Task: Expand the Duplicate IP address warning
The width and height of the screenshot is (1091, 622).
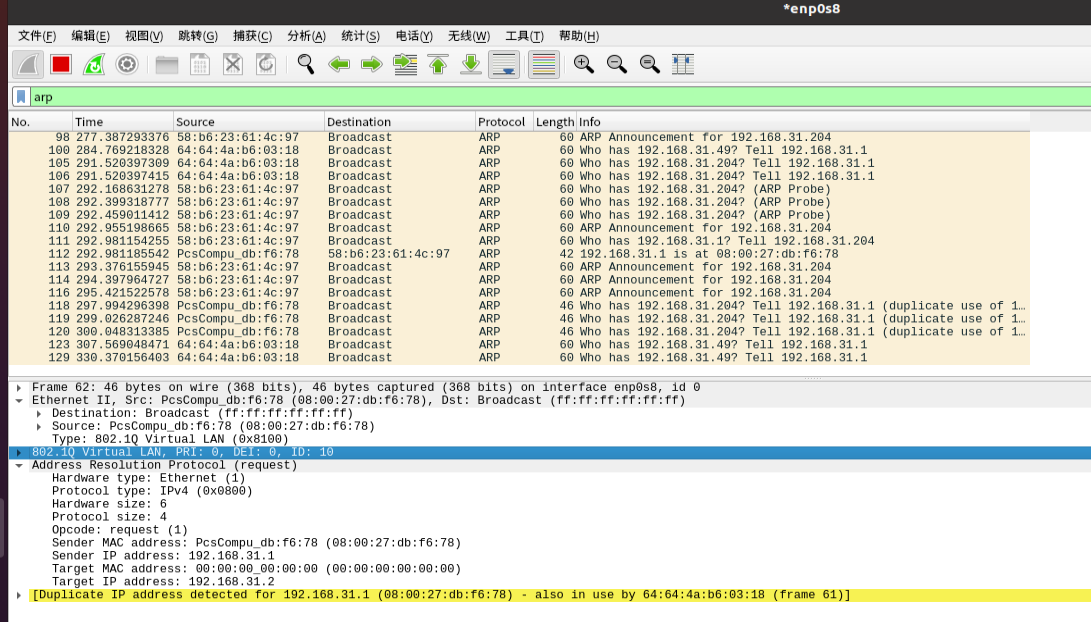Action: pyautogui.click(x=19, y=595)
